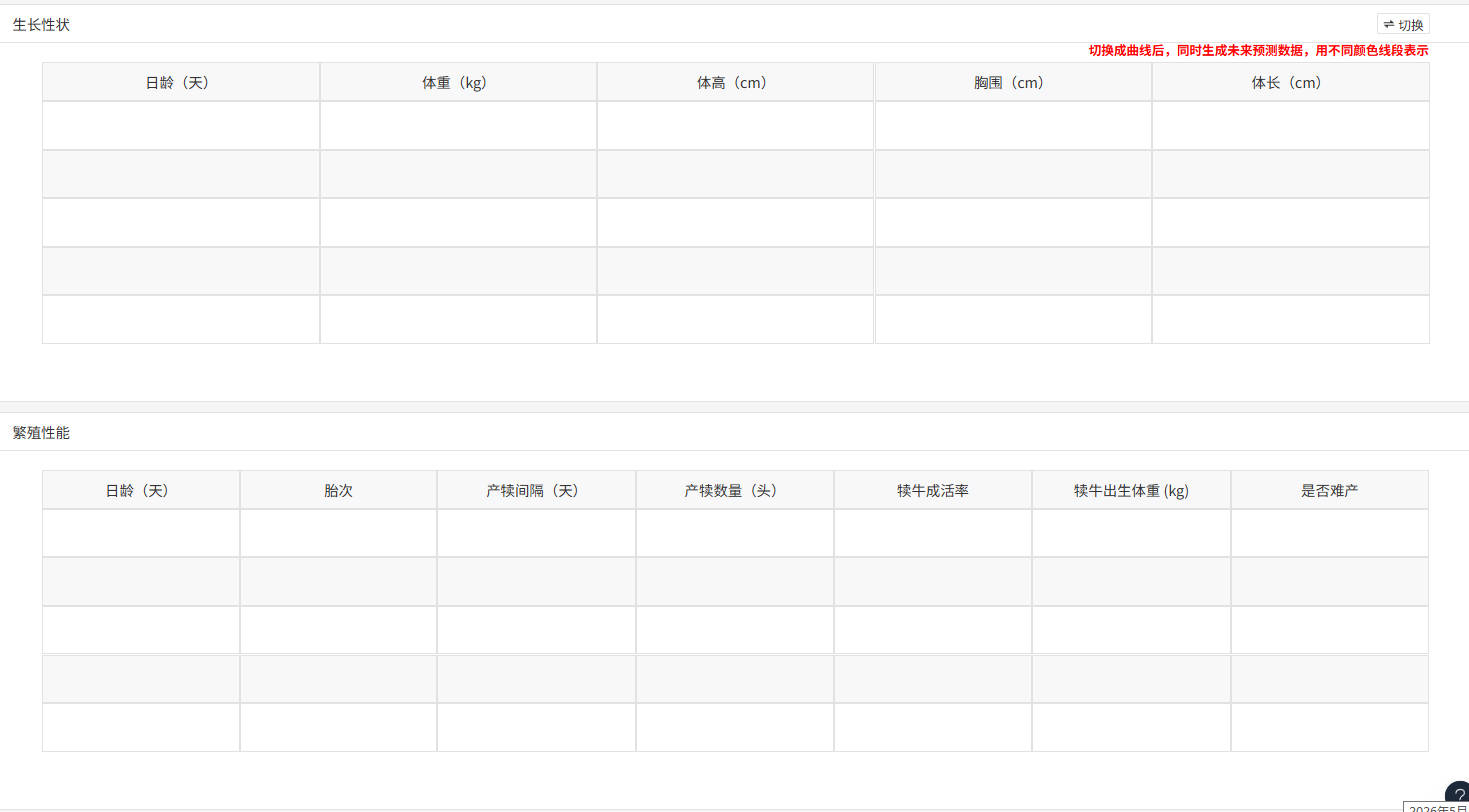Click the 产犊间隔（天） column header
The image size is (1469, 812).
(x=536, y=491)
